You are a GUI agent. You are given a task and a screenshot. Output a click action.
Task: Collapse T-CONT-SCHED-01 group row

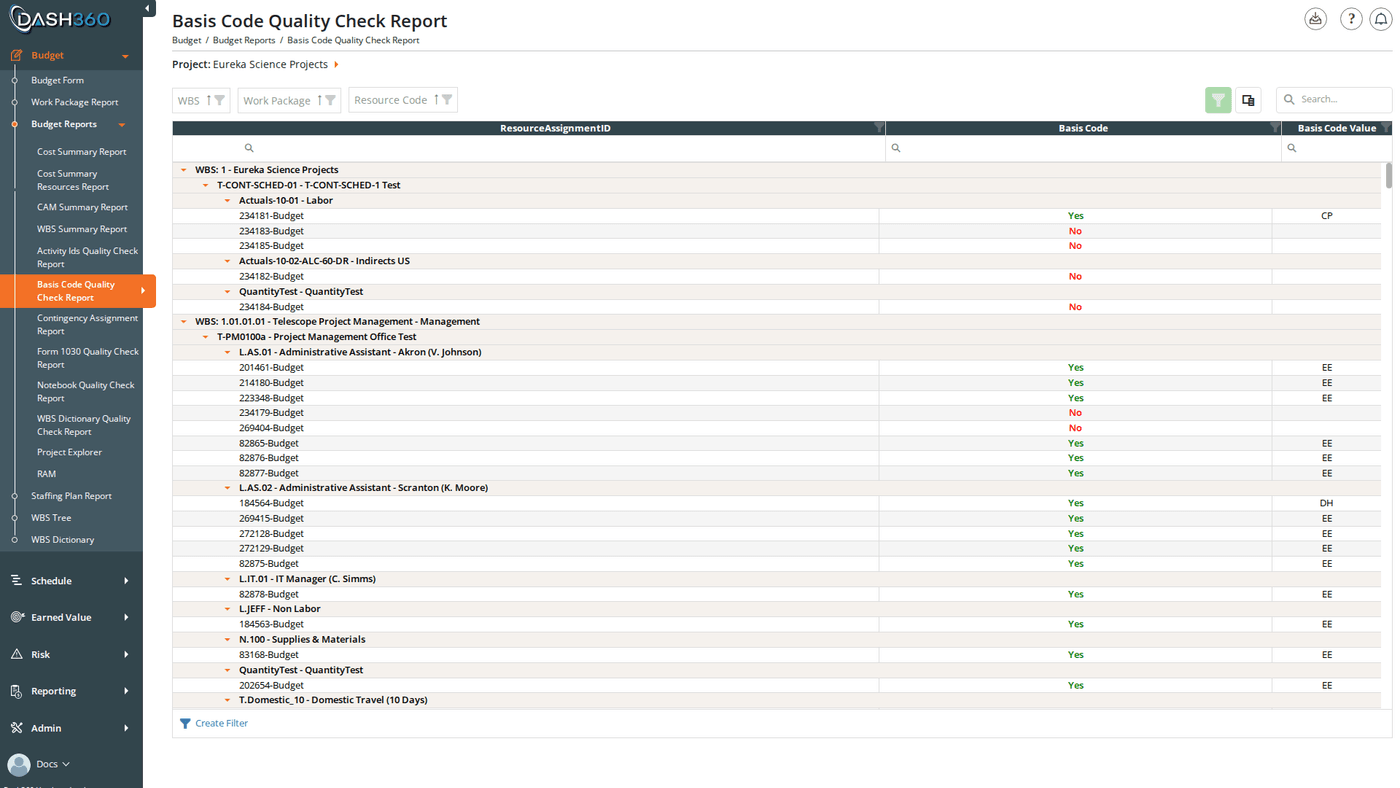[206, 185]
